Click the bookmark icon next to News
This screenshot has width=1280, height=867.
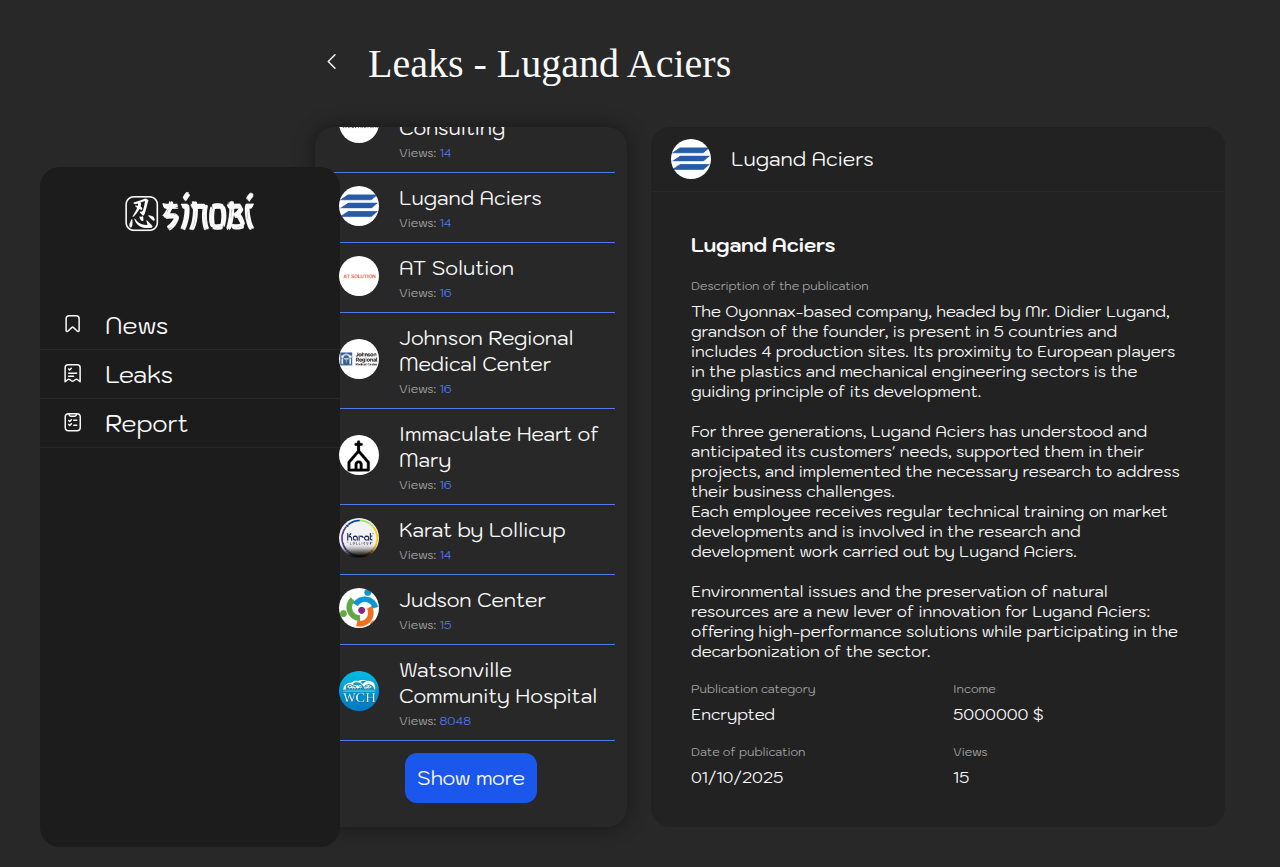[72, 324]
